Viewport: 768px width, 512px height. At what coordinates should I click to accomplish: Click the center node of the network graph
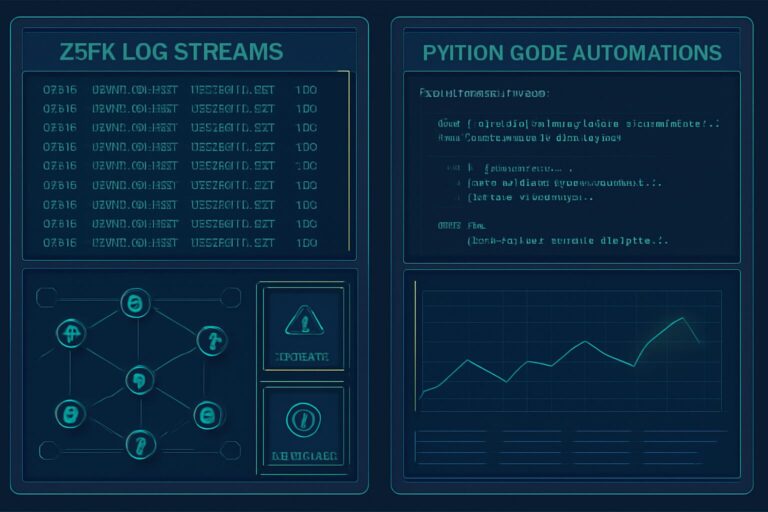140,380
